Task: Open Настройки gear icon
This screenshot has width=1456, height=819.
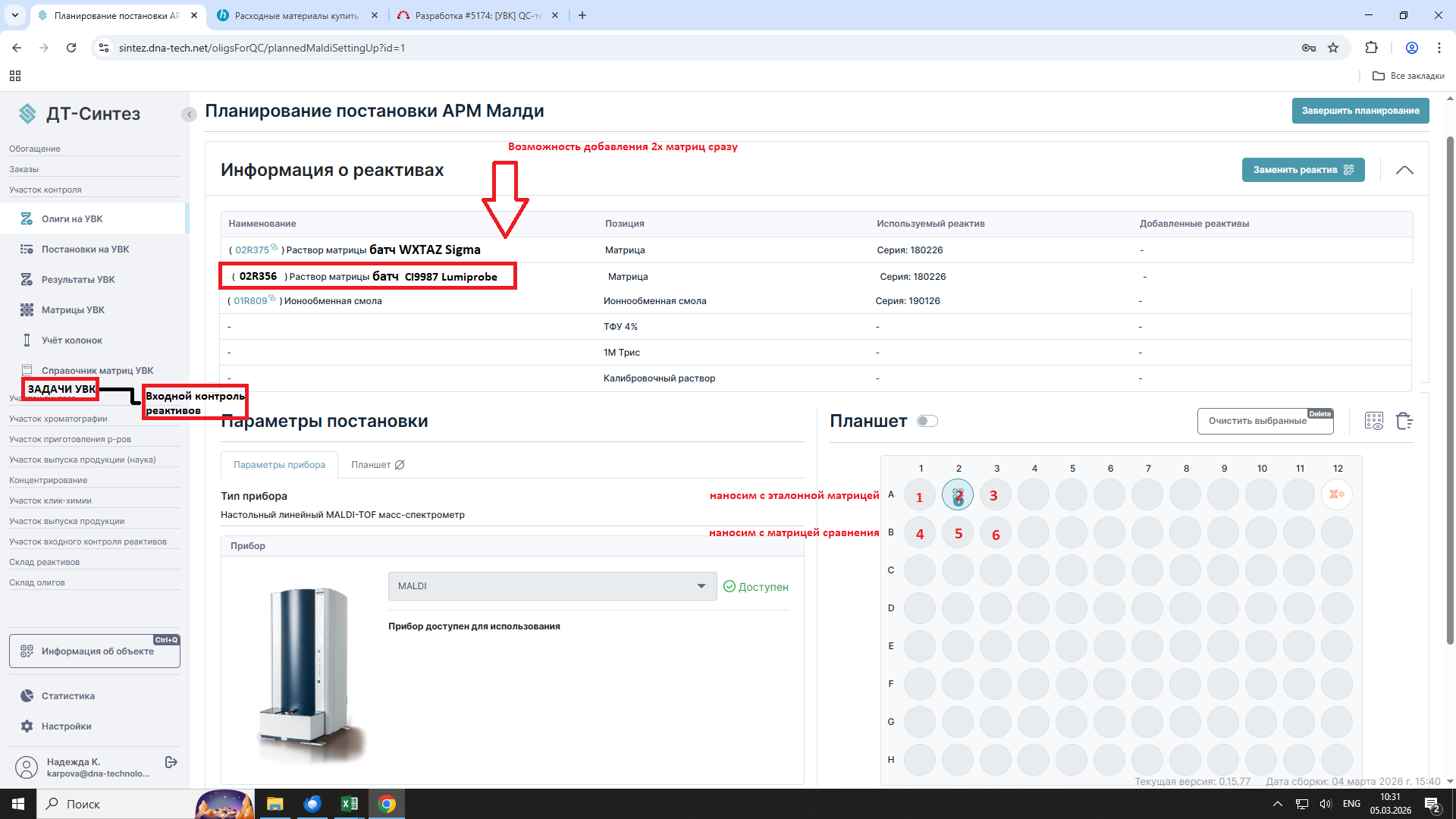Action: [x=27, y=726]
